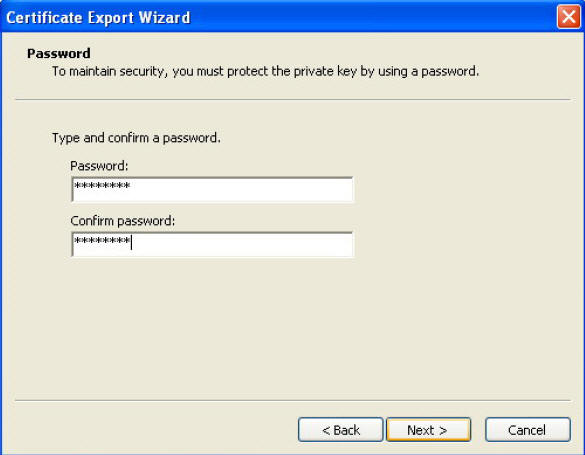Click the "Password:" field label
Viewport: 585px width, 455px height.
point(99,166)
